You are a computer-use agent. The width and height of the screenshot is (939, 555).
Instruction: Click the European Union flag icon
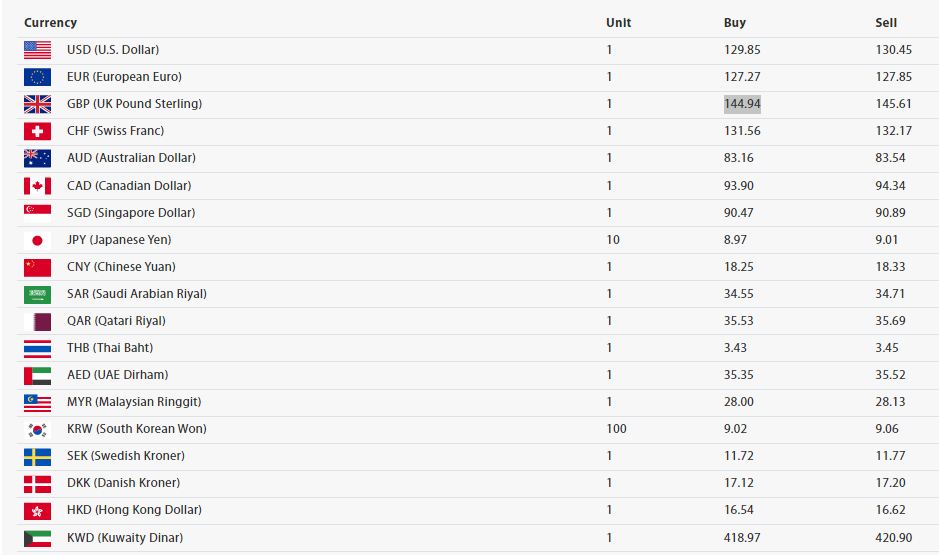[37, 77]
